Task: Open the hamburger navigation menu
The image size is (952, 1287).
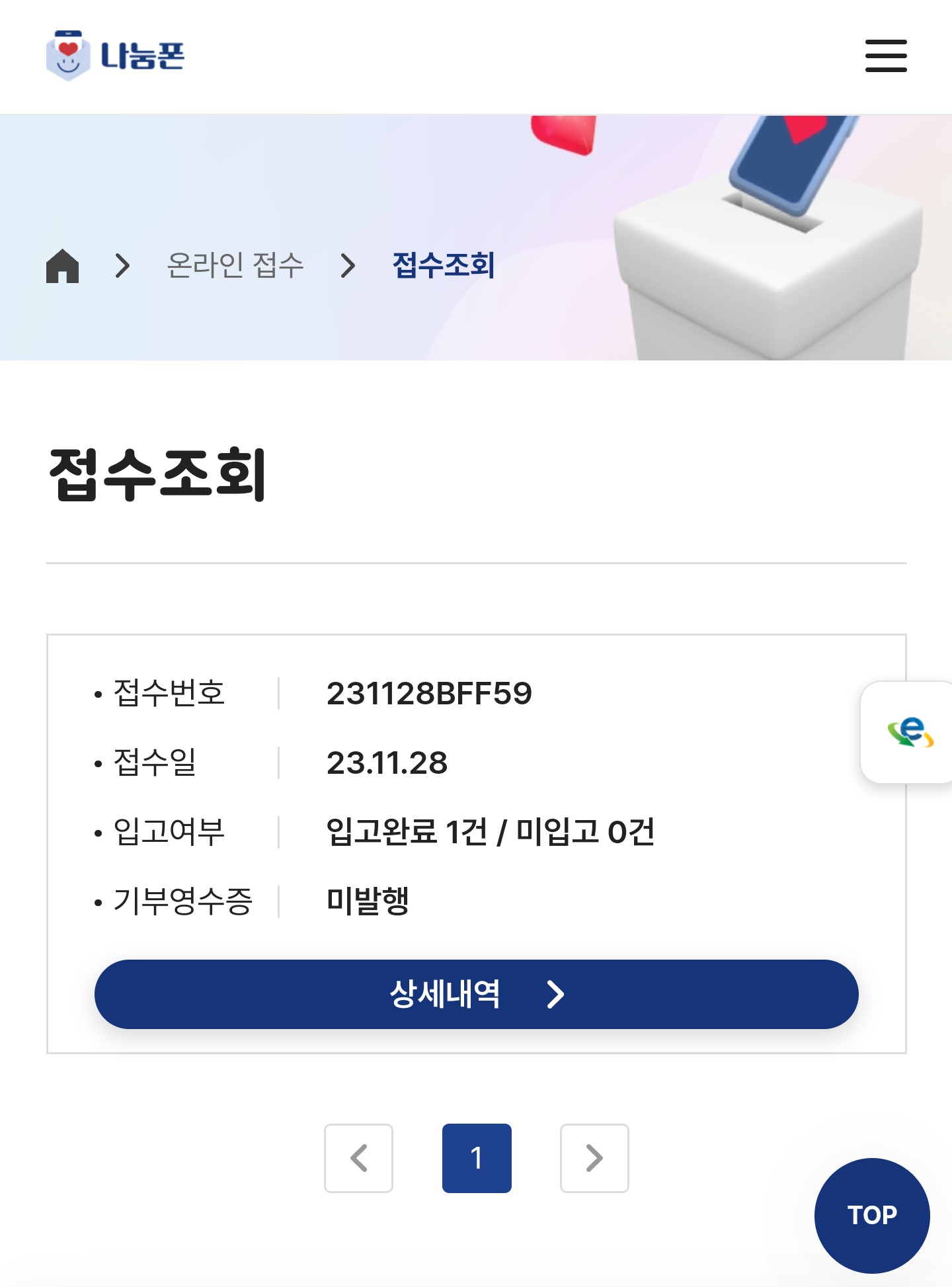Action: [x=886, y=56]
